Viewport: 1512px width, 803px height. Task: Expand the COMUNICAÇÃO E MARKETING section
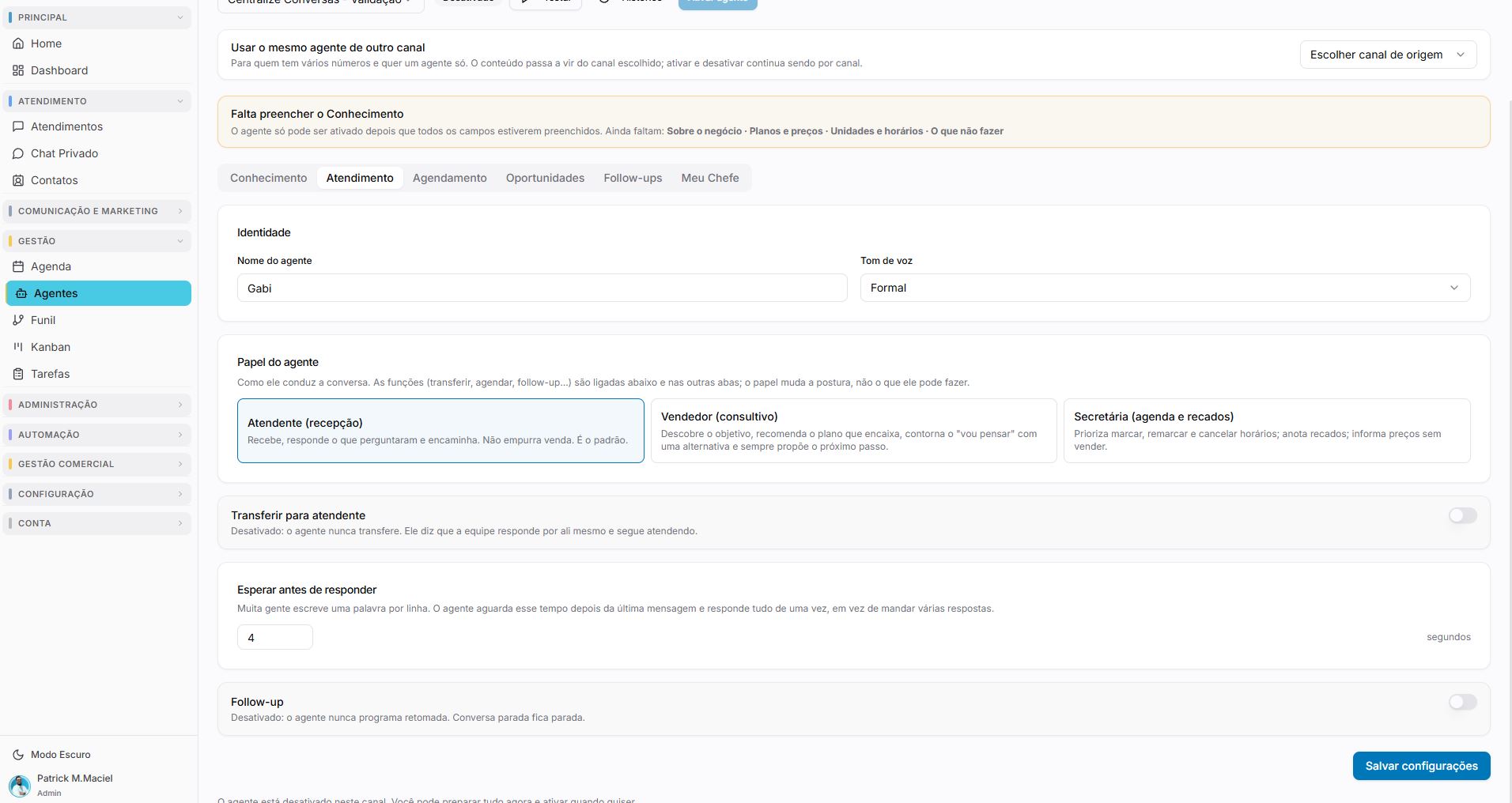pos(98,211)
